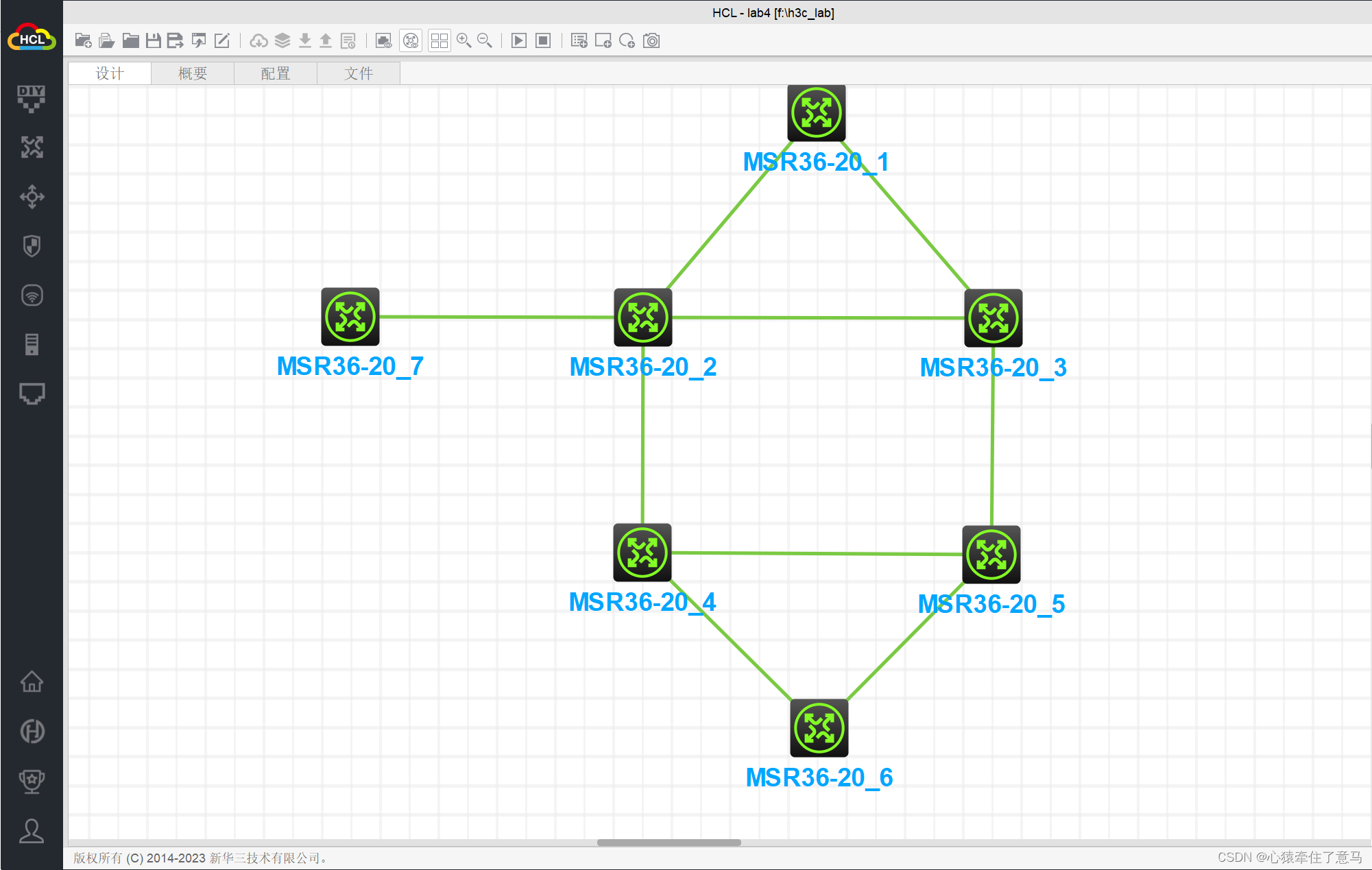Screen dimensions: 1372x870
Task: Take a screenshot with camera icon
Action: pos(651,40)
